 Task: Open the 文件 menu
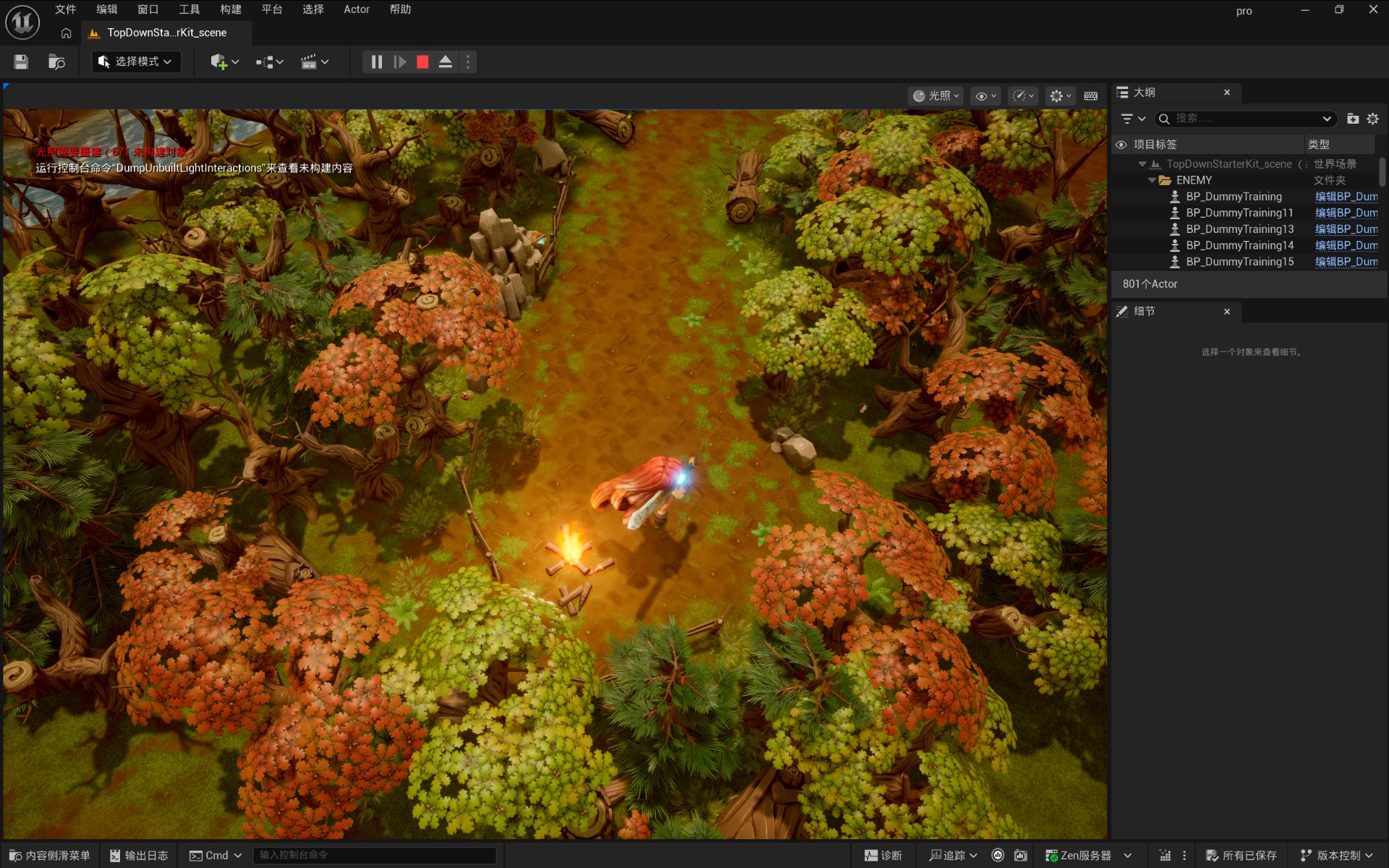(65, 9)
